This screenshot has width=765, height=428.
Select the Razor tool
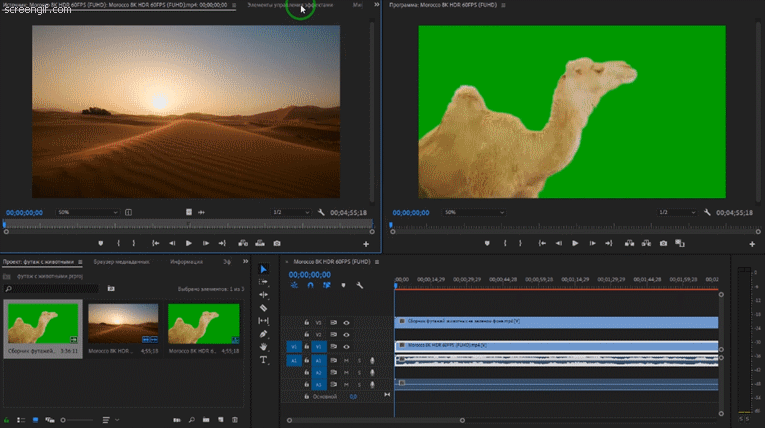tap(263, 308)
